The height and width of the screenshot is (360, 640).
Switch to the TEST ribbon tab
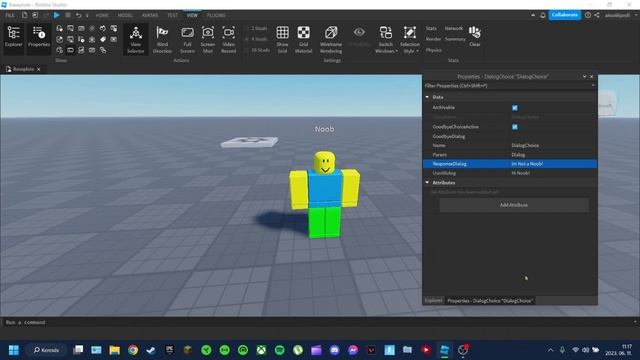tap(172, 15)
